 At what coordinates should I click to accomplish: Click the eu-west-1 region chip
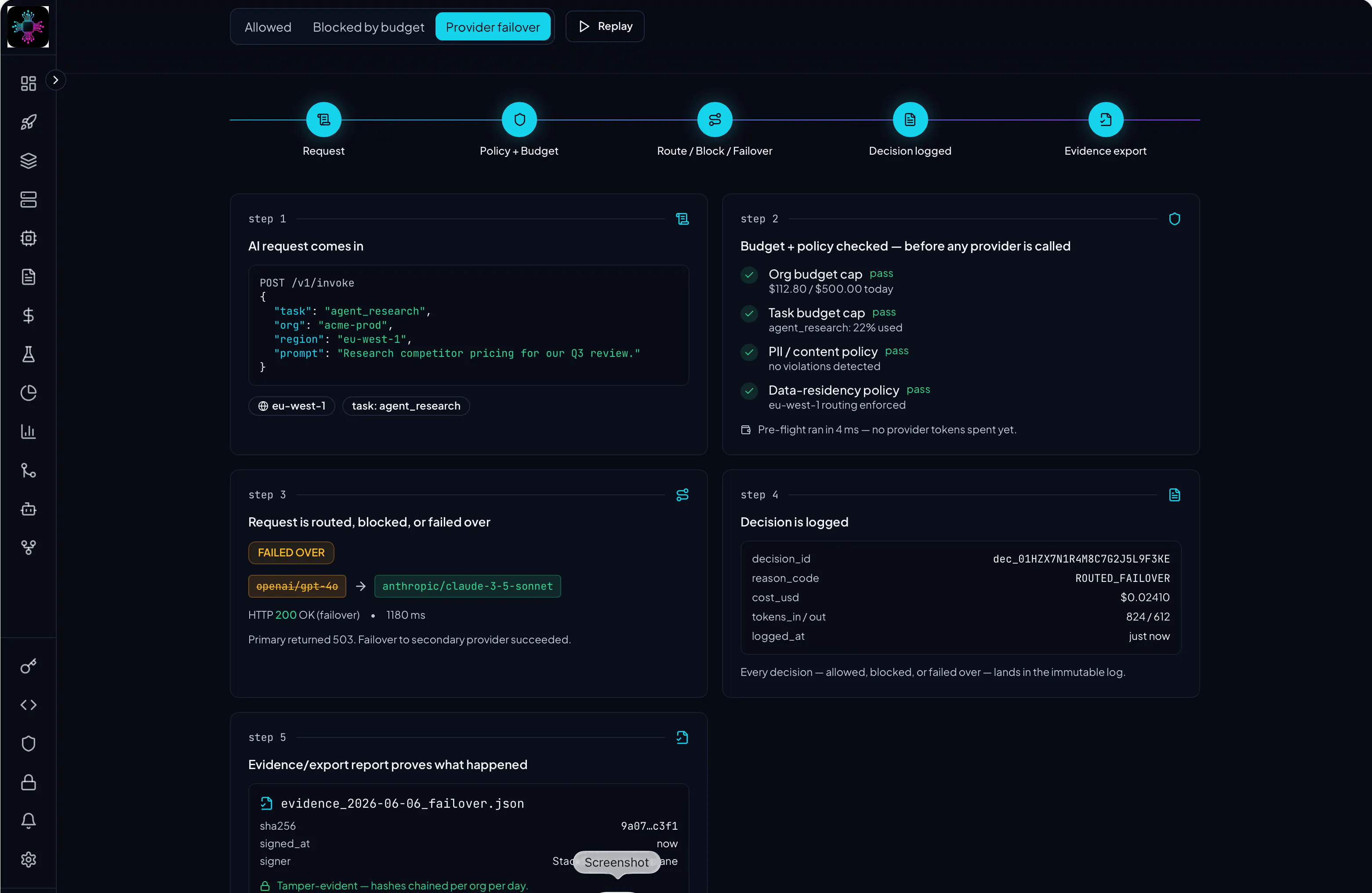(292, 406)
